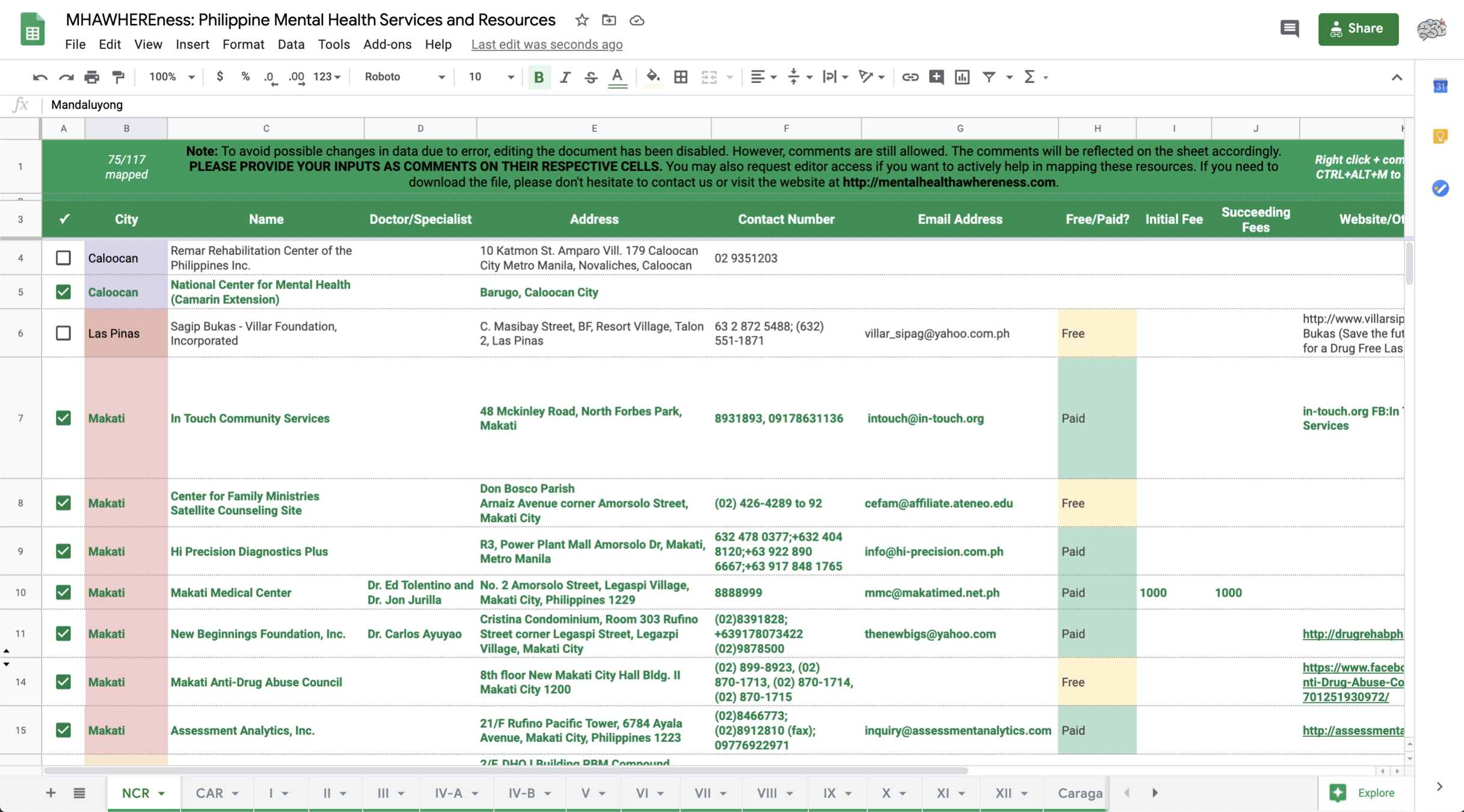1464x812 pixels.
Task: Open the fill color tool
Action: (653, 77)
